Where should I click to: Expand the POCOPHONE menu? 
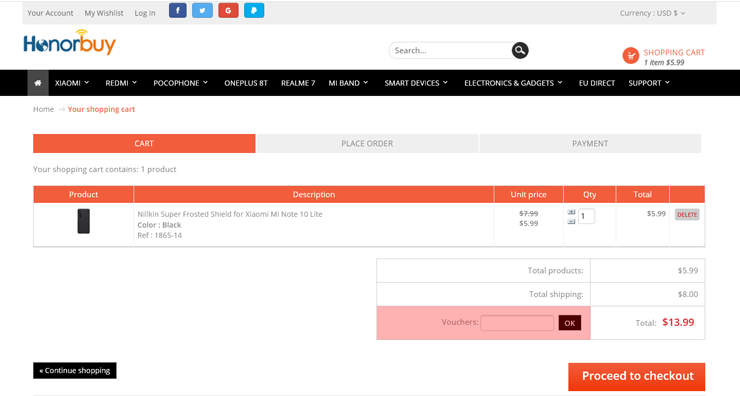[x=180, y=83]
